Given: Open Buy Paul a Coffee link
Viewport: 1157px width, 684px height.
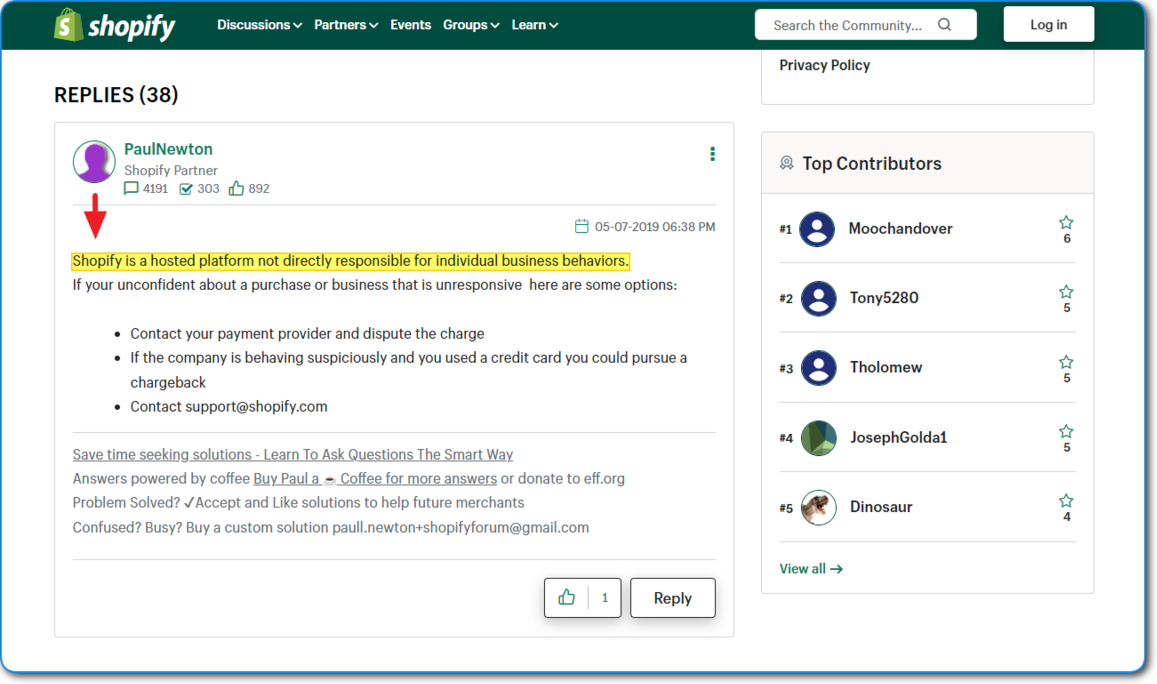Looking at the screenshot, I should click(375, 479).
